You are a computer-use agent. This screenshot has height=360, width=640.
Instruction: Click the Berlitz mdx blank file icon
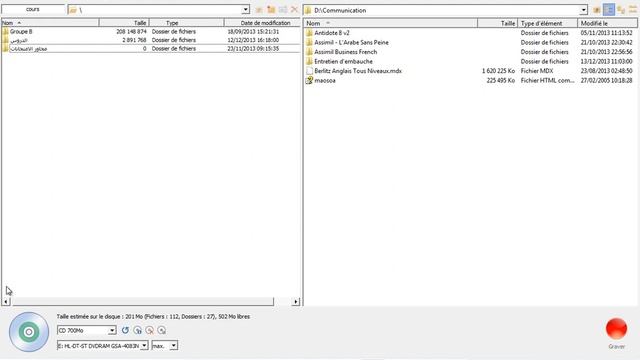(309, 71)
